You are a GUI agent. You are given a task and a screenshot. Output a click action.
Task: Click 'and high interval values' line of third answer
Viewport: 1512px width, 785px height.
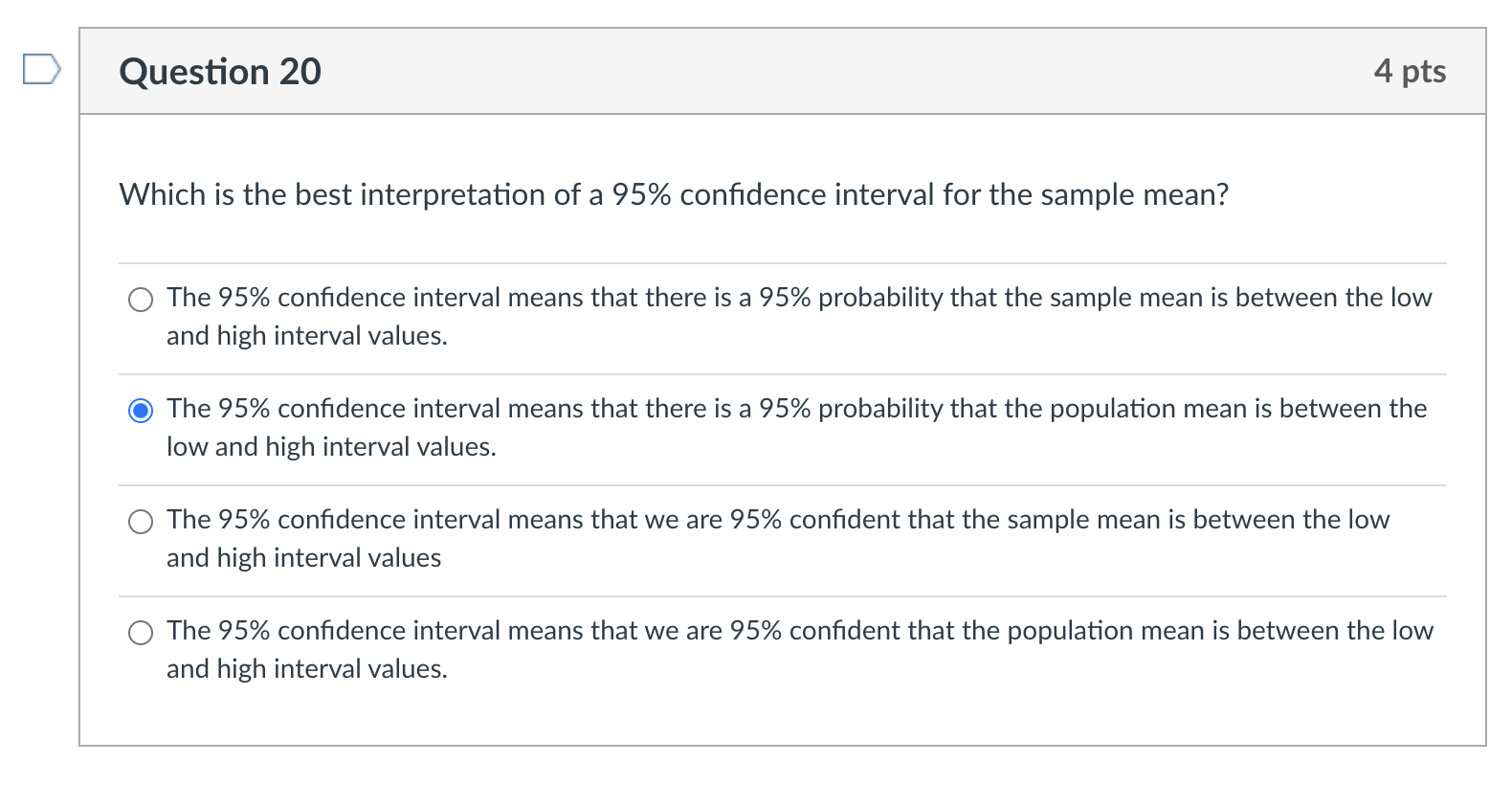(303, 558)
